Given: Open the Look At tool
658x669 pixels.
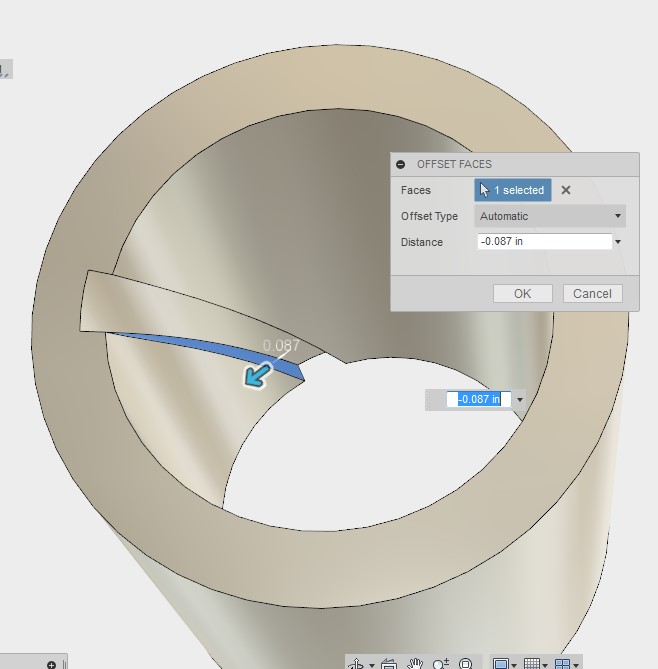Looking at the screenshot, I should (388, 664).
